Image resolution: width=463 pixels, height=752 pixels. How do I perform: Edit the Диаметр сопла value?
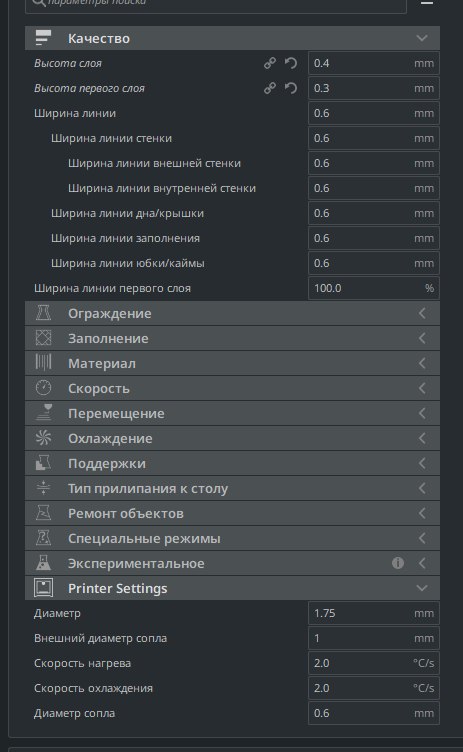tap(373, 713)
